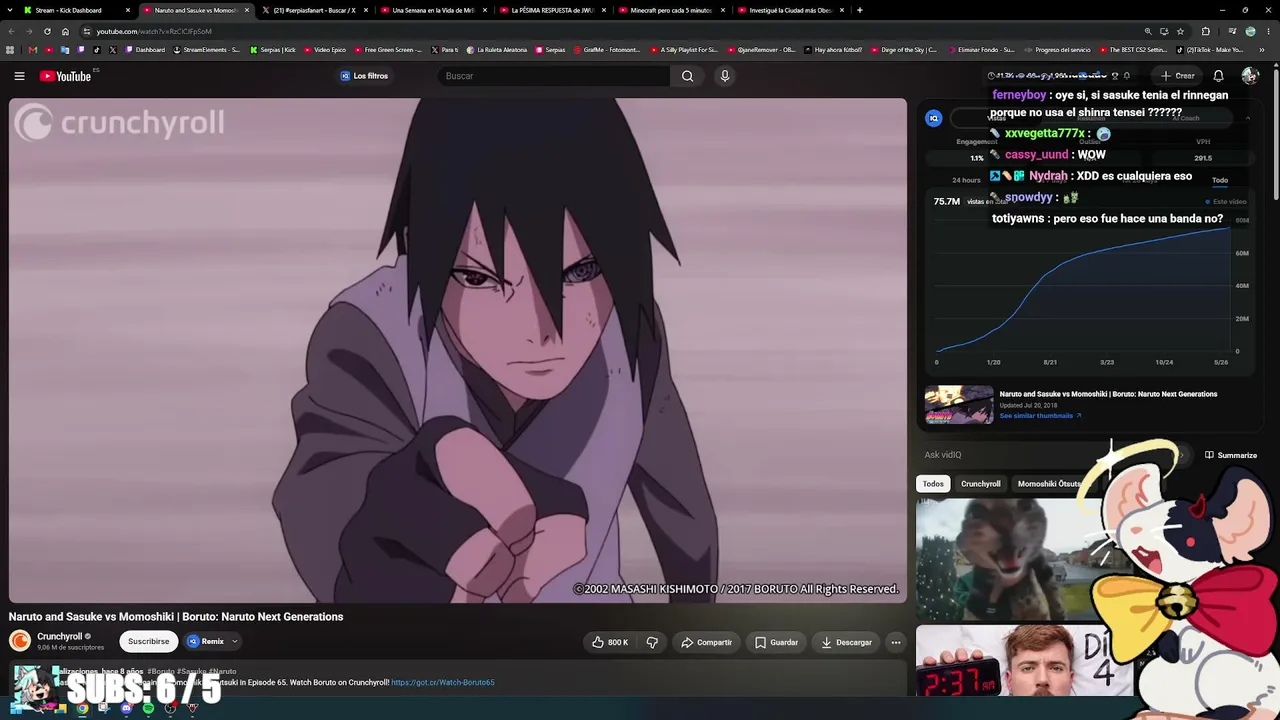Viewport: 1280px width, 720px height.
Task: Open the 2:37 clock video thumbnail
Action: pos(1025,661)
